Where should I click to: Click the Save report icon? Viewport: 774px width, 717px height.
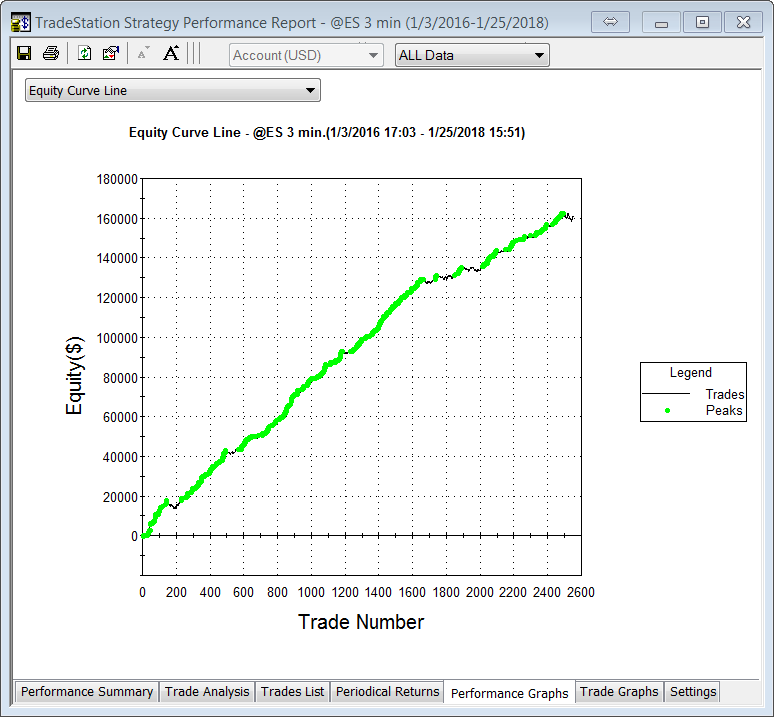pyautogui.click(x=24, y=54)
